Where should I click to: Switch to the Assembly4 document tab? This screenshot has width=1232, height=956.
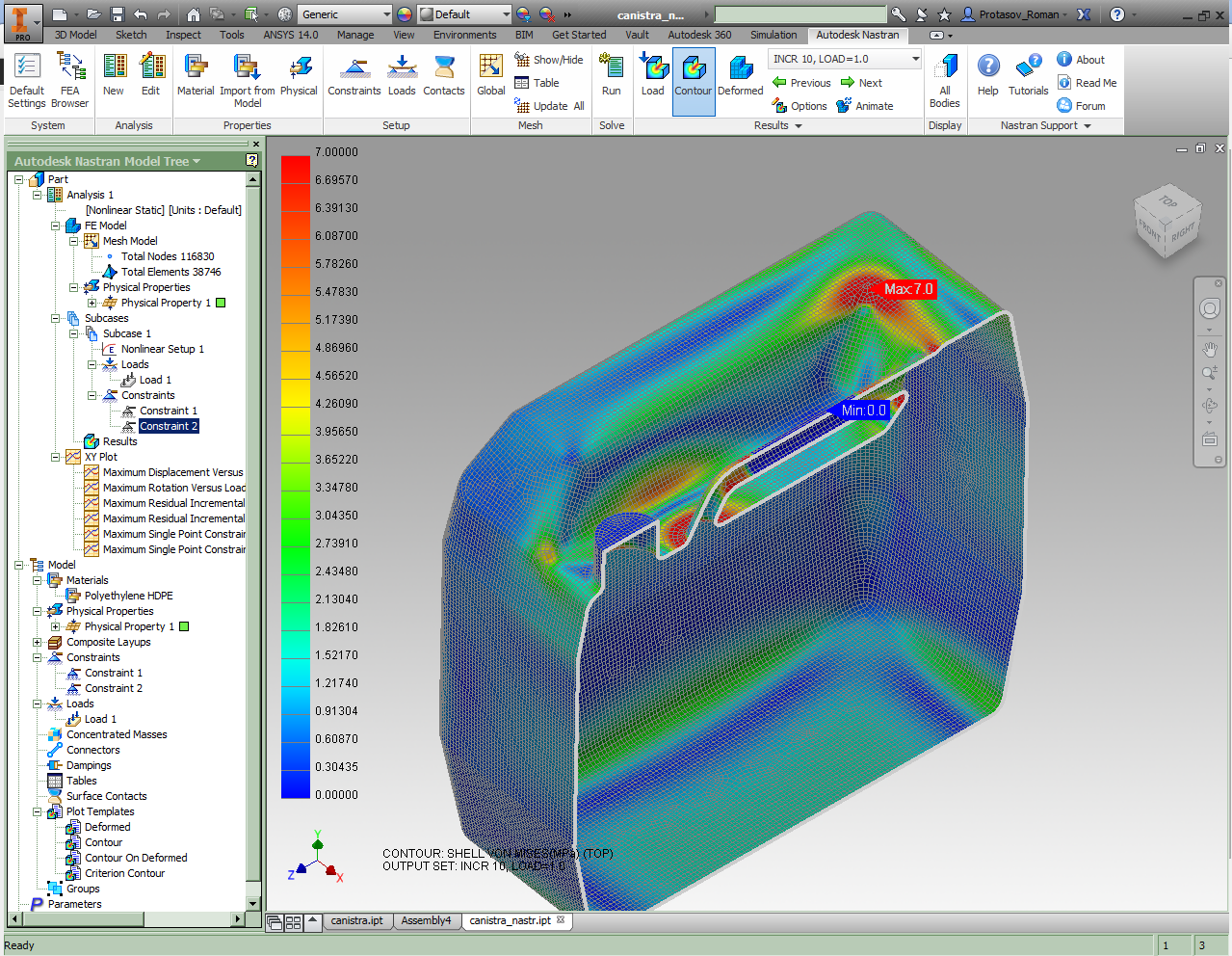[426, 921]
